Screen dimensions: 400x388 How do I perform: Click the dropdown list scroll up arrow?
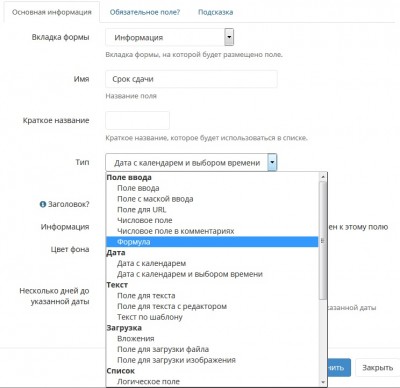pos(323,177)
